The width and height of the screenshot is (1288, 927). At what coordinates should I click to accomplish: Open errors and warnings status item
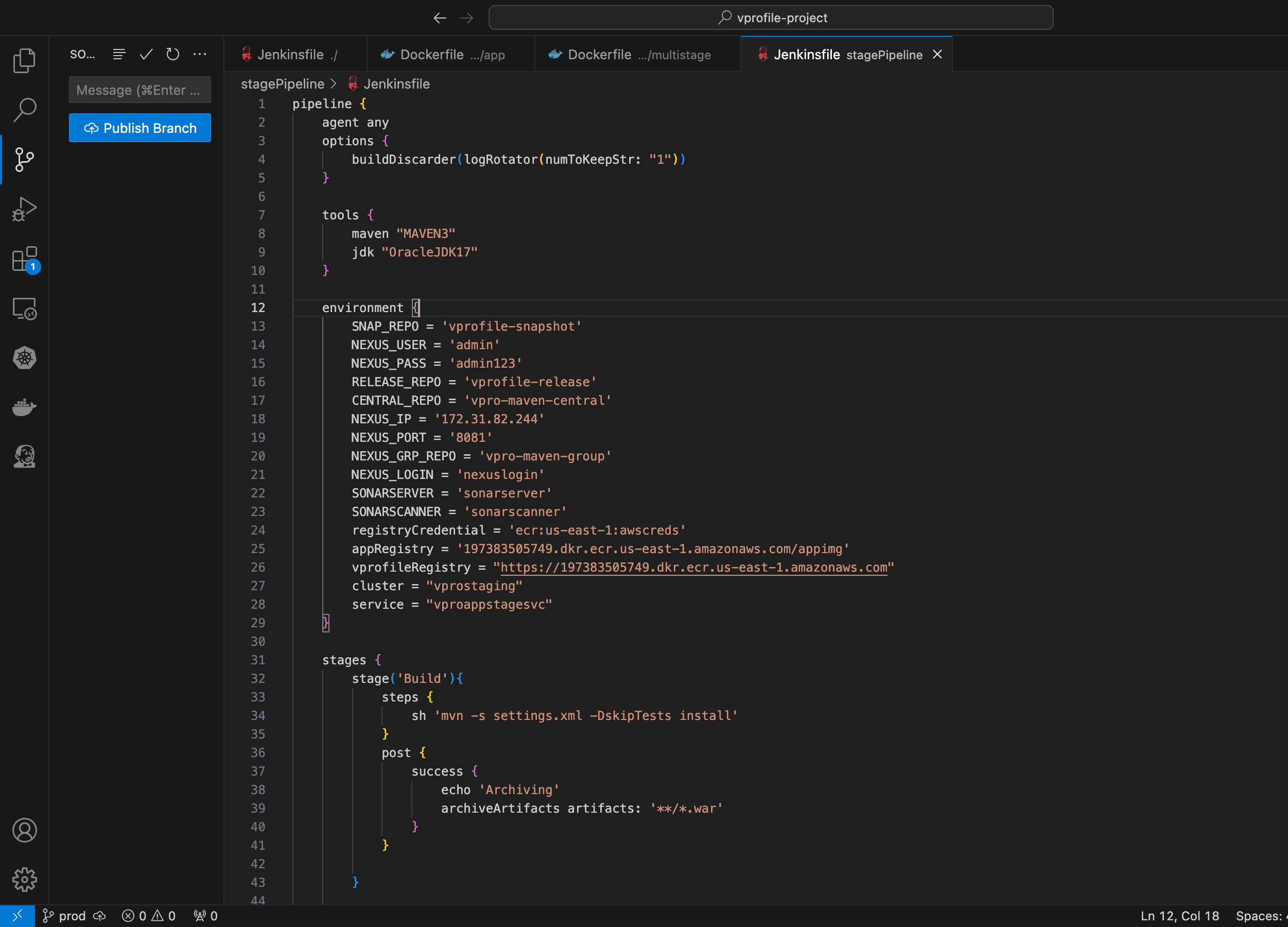[x=149, y=916]
